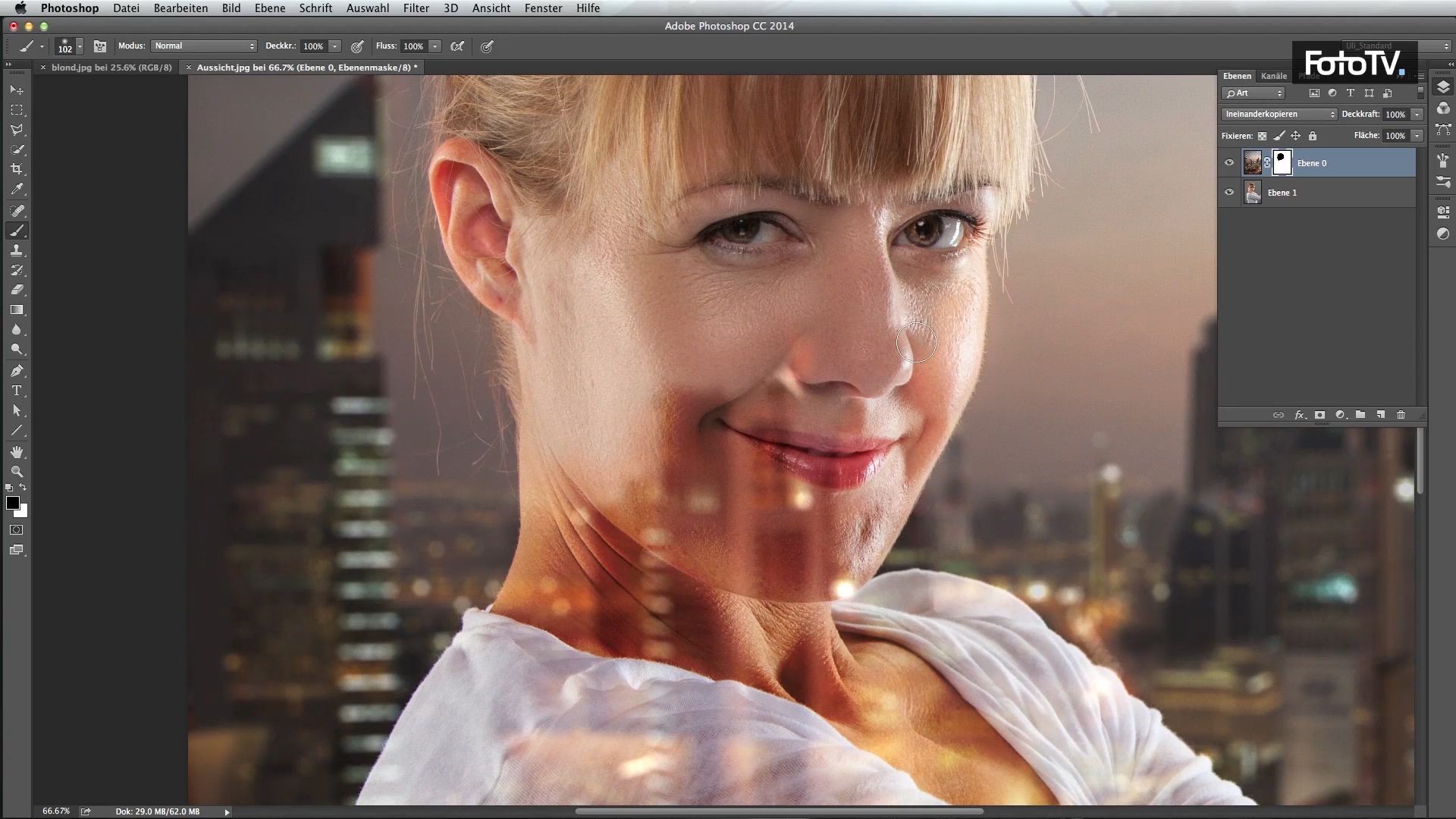The height and width of the screenshot is (819, 1456).
Task: Delete layer with the trash icon
Action: (x=1401, y=415)
